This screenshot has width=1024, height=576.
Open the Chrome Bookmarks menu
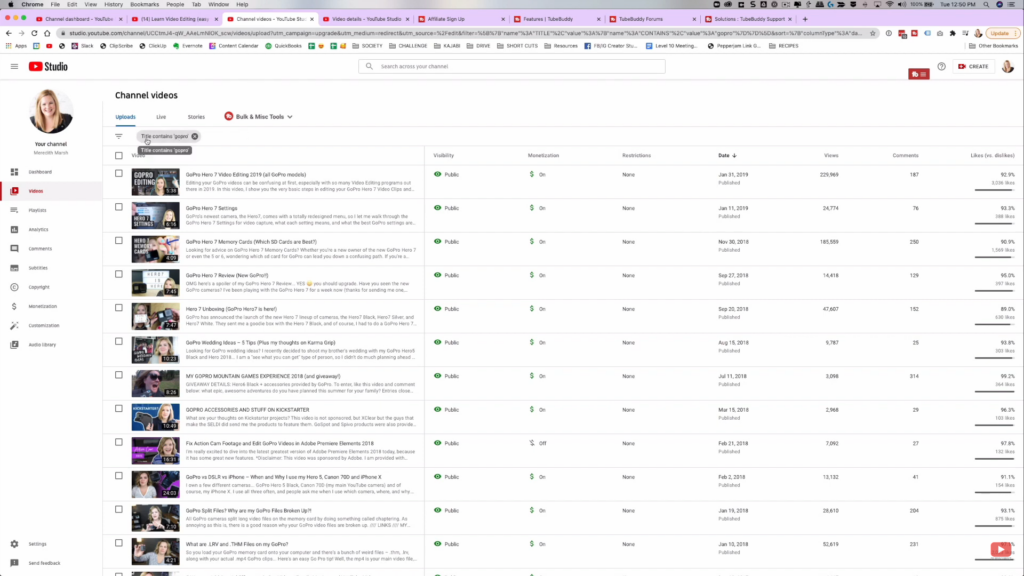click(x=144, y=4)
